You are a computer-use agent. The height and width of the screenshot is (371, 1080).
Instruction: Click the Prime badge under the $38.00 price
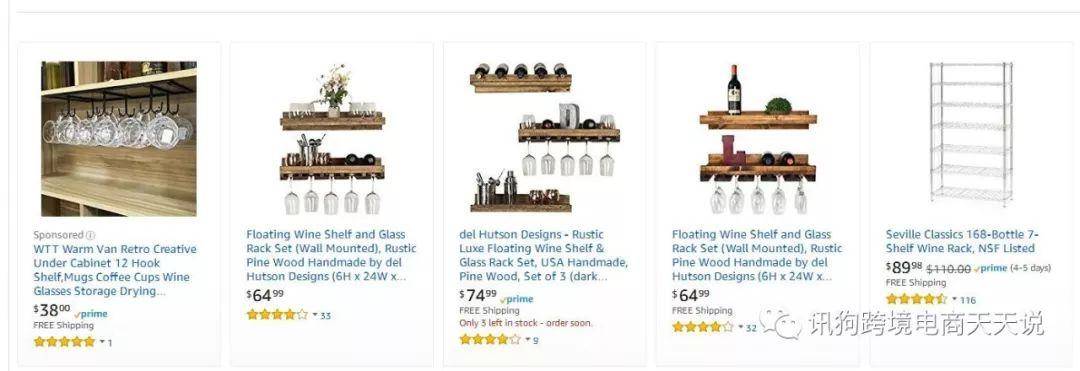90,314
